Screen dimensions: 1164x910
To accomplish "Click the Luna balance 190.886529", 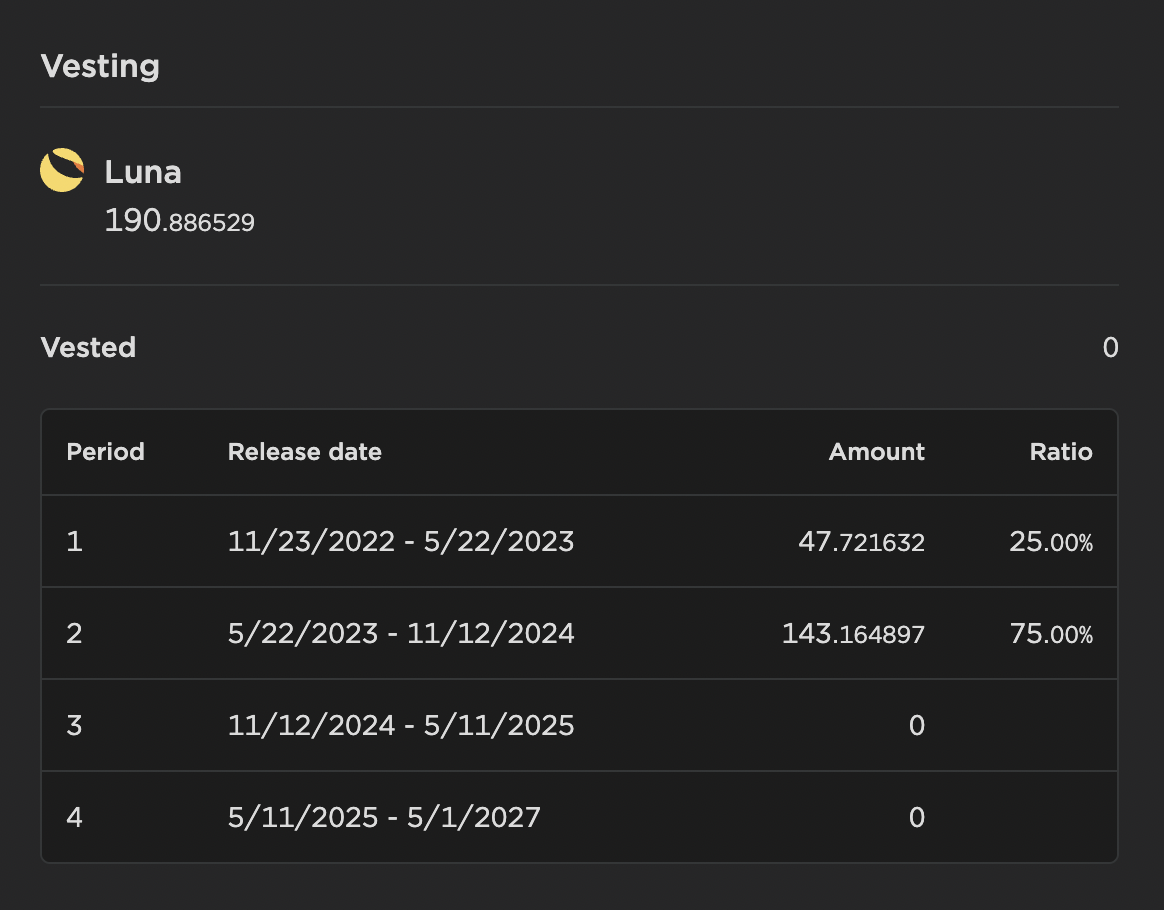I will pos(180,221).
